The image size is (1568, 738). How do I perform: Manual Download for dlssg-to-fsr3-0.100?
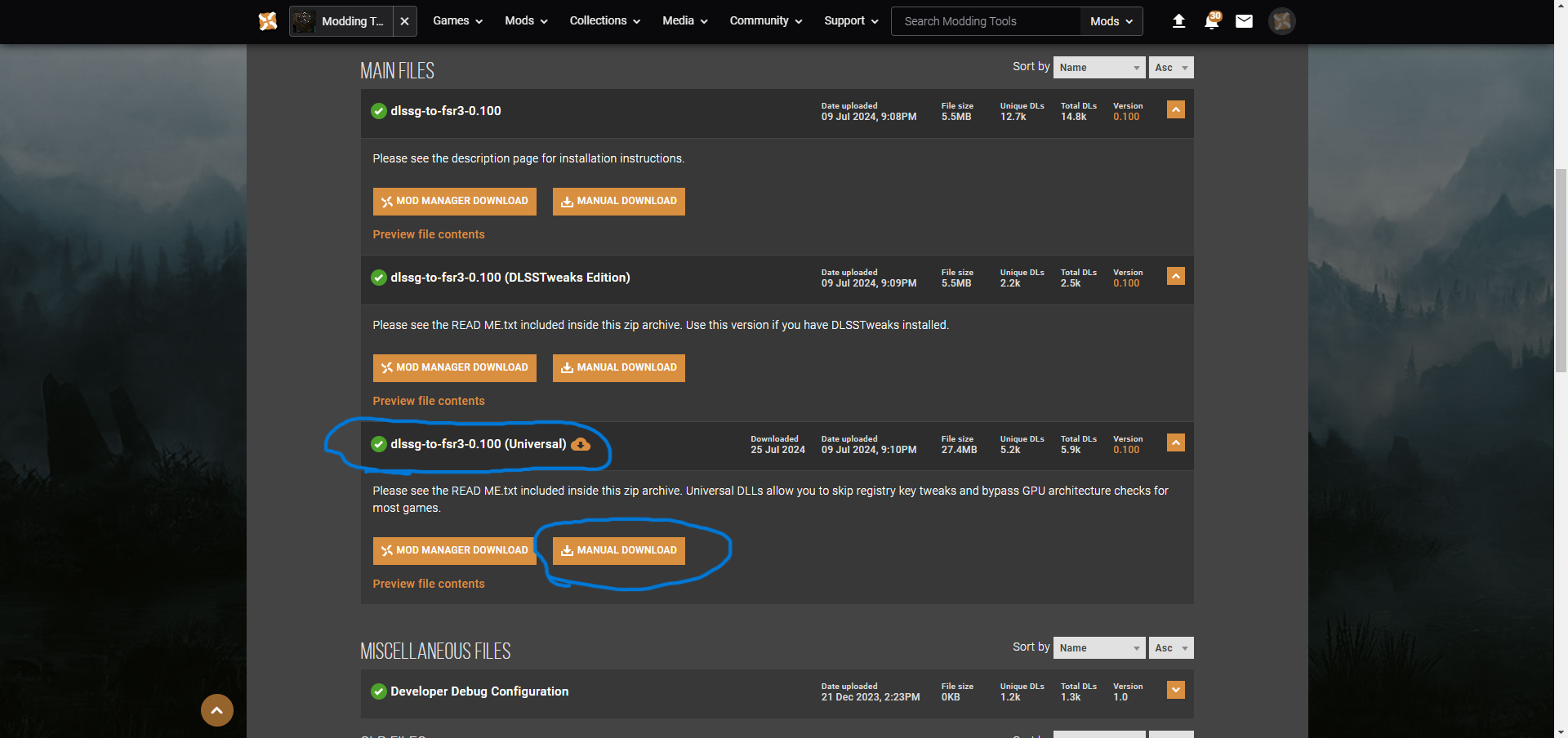click(619, 202)
